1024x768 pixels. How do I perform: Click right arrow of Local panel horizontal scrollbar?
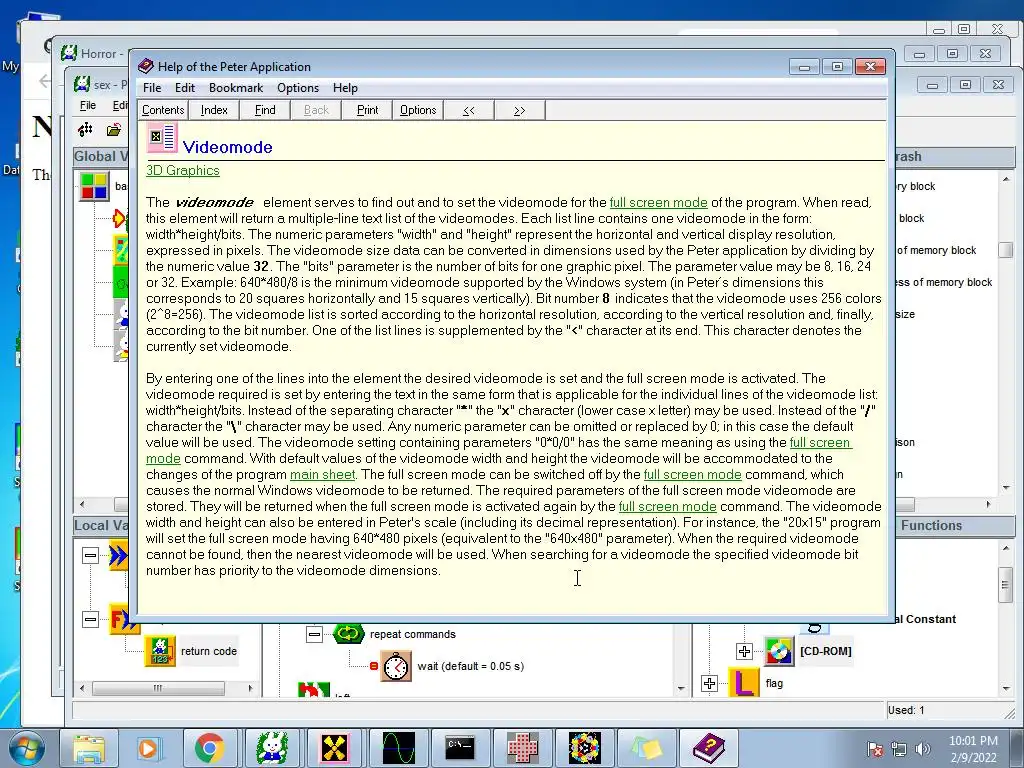click(250, 688)
